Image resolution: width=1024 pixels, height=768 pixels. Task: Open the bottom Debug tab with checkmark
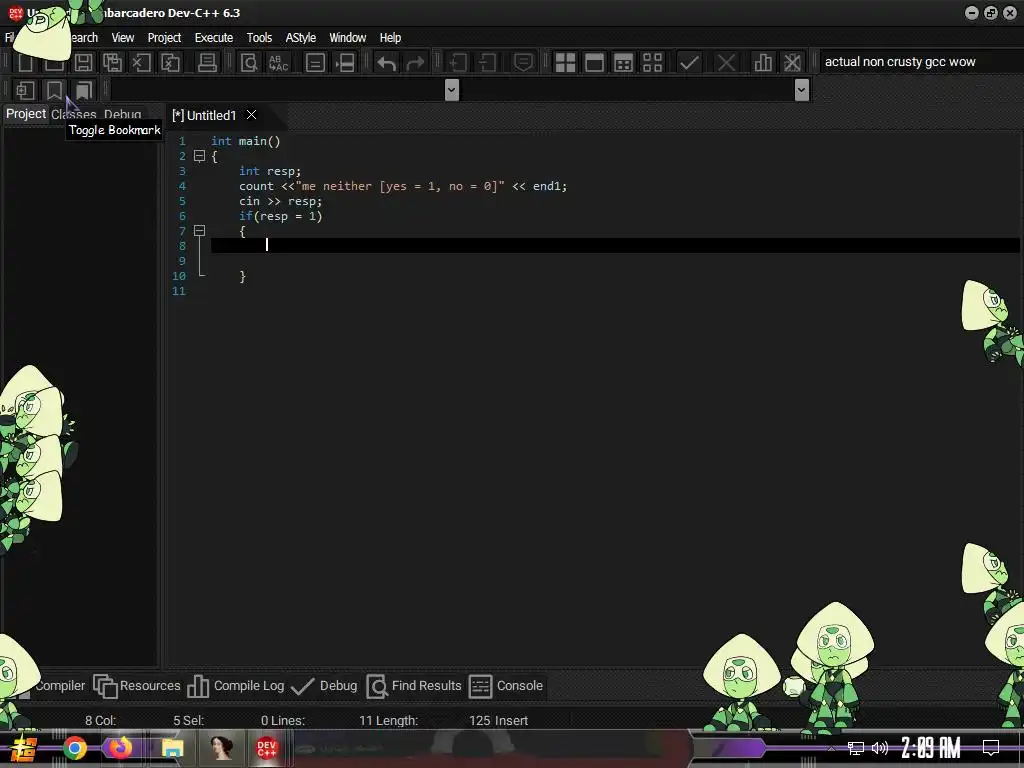point(324,686)
